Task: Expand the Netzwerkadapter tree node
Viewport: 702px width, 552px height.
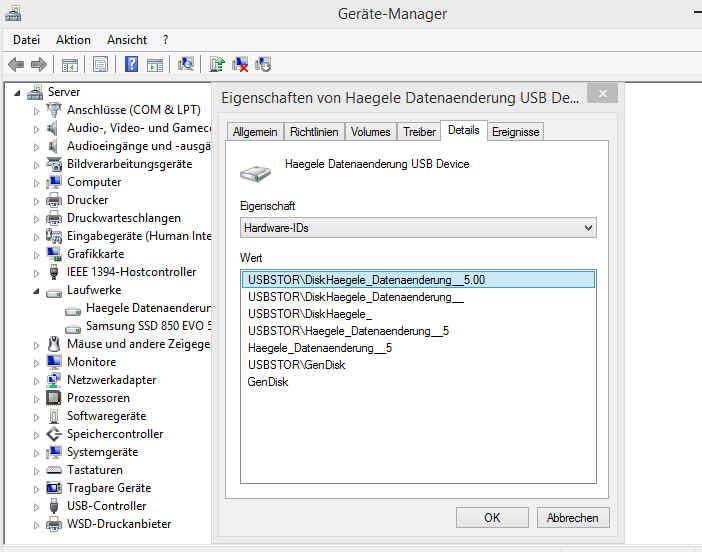Action: [x=37, y=380]
